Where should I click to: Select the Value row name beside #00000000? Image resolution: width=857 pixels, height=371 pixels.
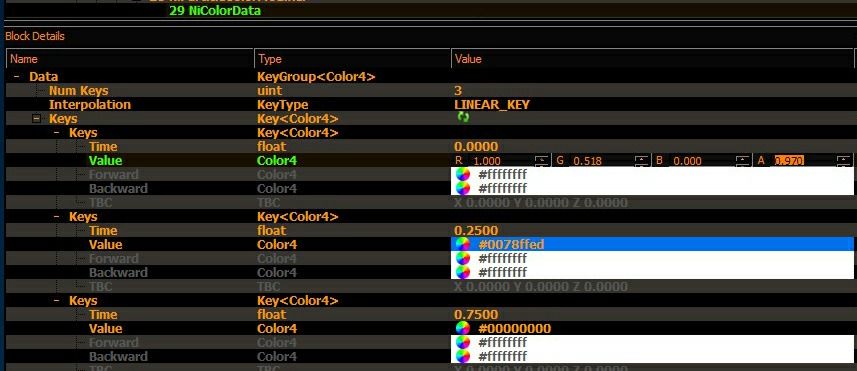tap(105, 328)
